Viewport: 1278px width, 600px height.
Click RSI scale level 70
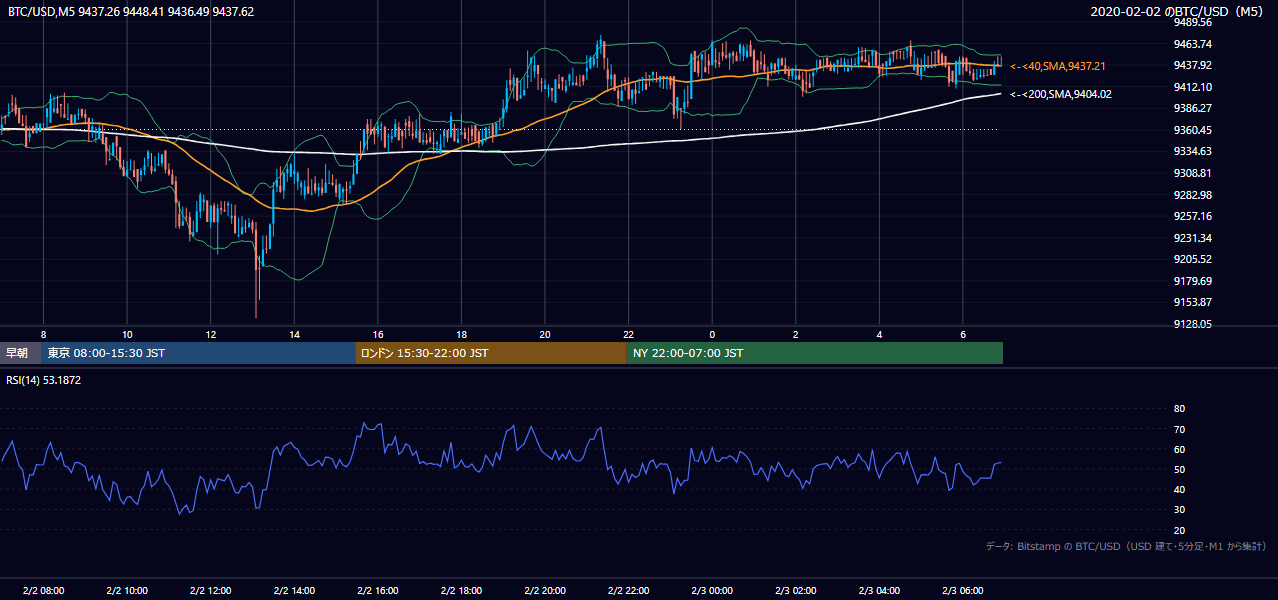[x=1179, y=430]
